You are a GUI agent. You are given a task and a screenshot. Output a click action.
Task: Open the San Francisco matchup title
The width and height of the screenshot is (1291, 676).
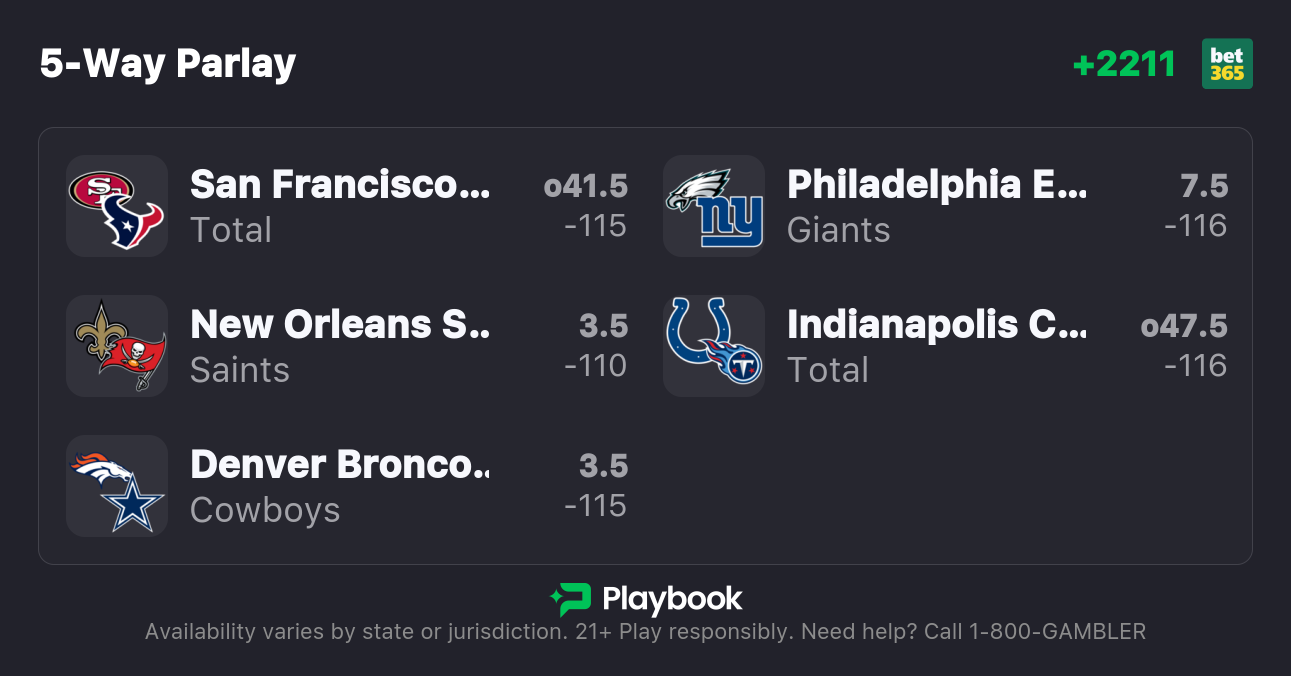(x=340, y=185)
